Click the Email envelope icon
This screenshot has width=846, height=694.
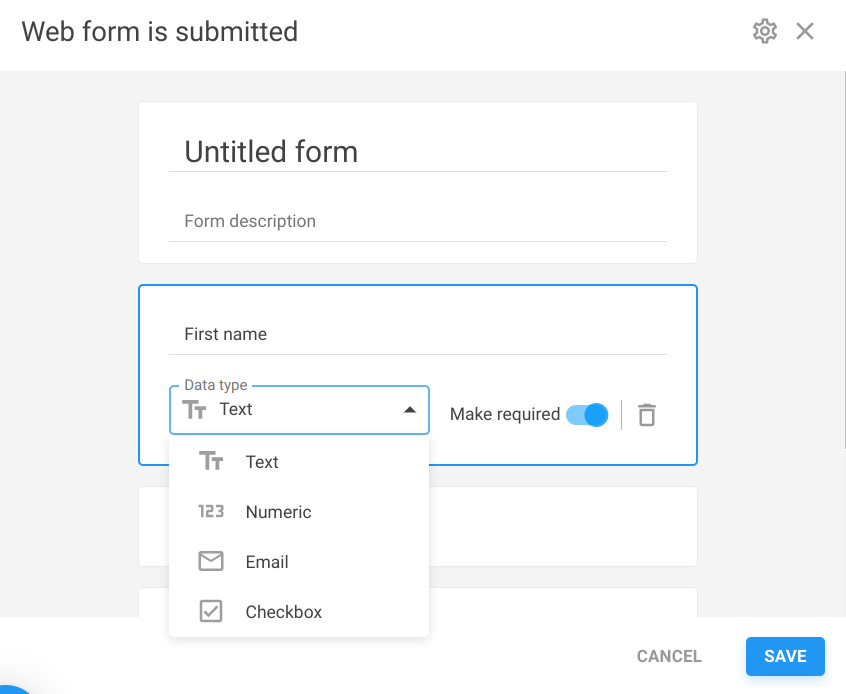tap(211, 561)
